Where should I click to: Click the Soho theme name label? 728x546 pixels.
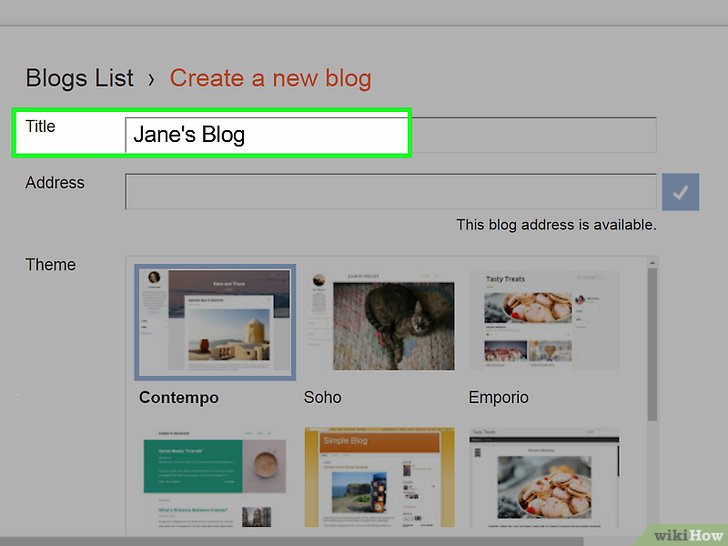[x=323, y=397]
